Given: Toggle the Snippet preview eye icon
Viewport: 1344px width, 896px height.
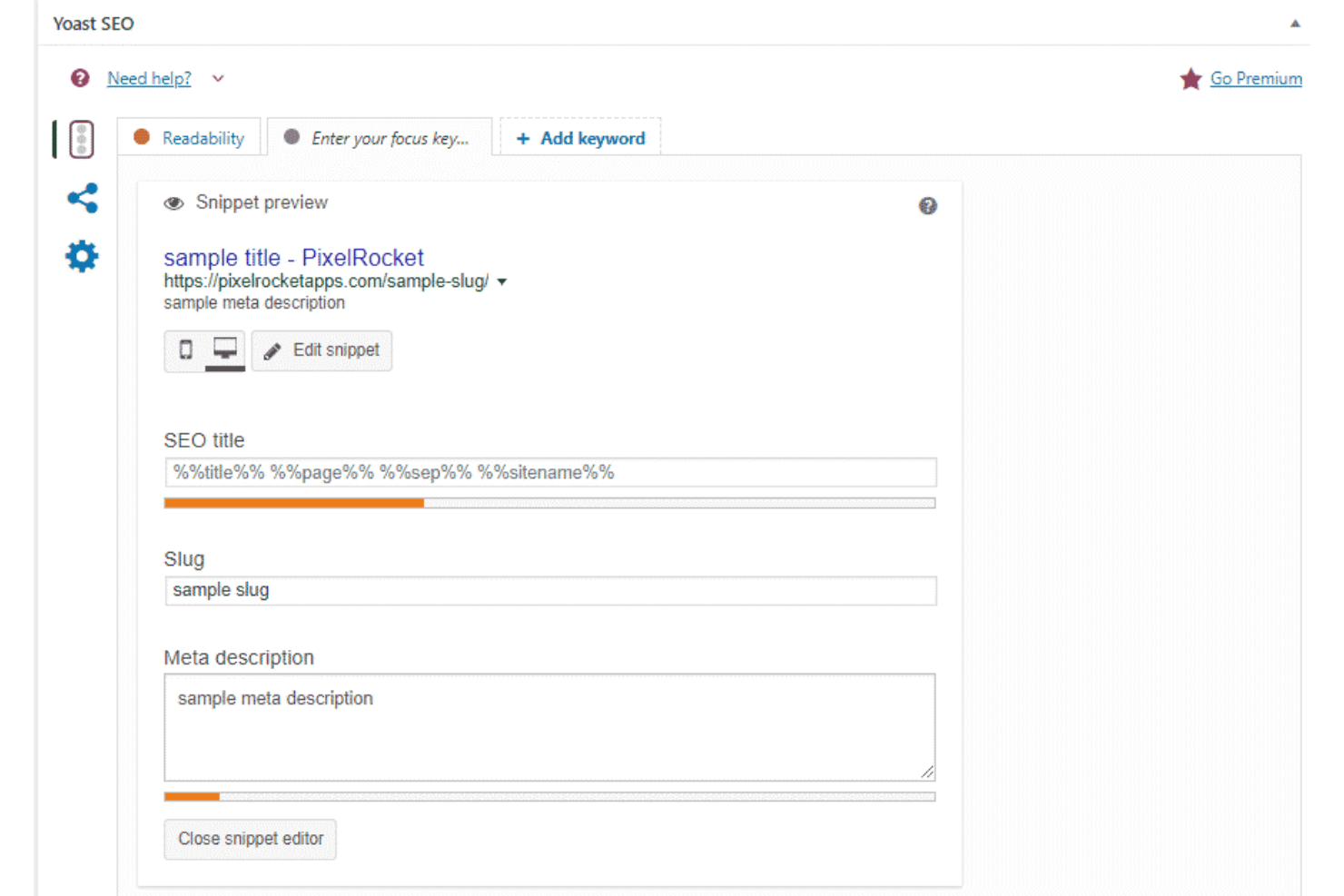Looking at the screenshot, I should point(173,203).
